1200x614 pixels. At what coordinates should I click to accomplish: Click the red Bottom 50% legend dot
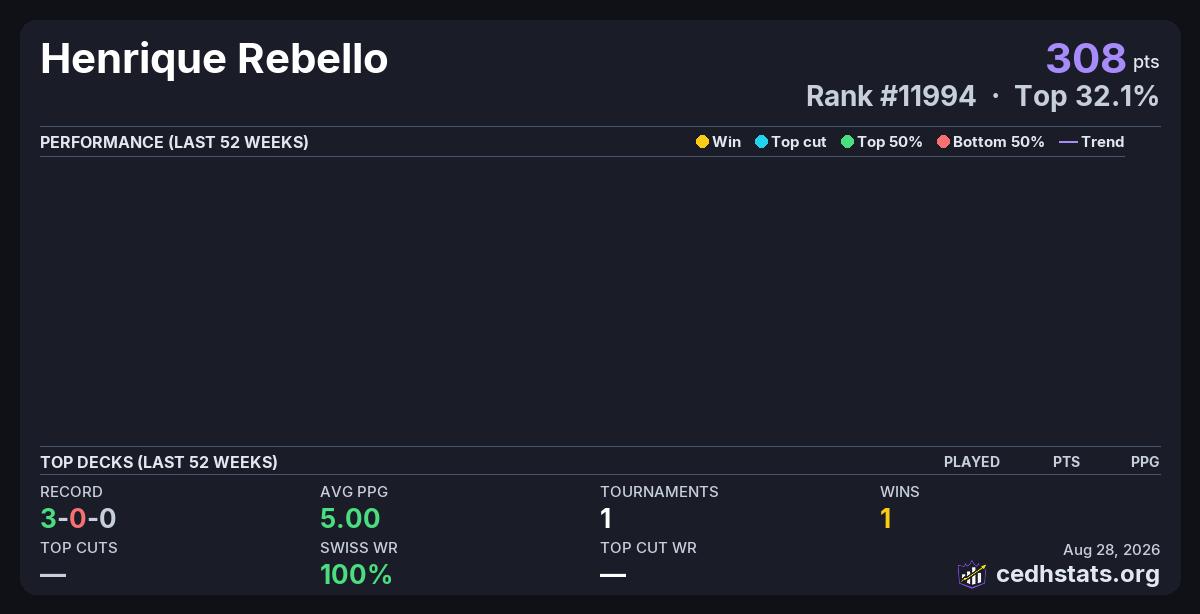click(x=943, y=142)
